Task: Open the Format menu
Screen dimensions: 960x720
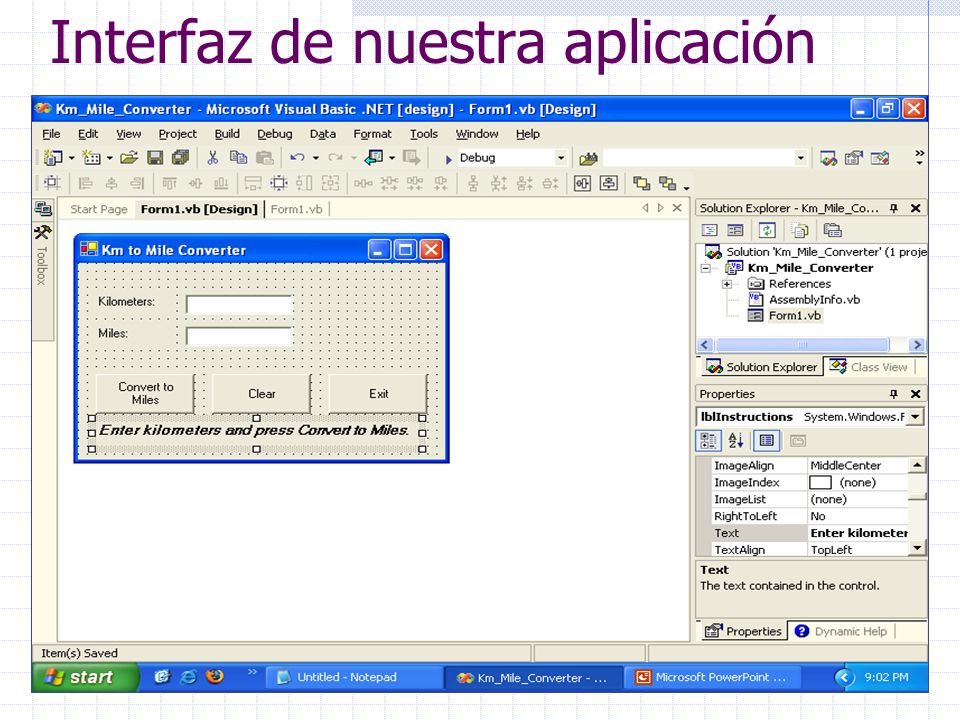Action: [x=372, y=134]
